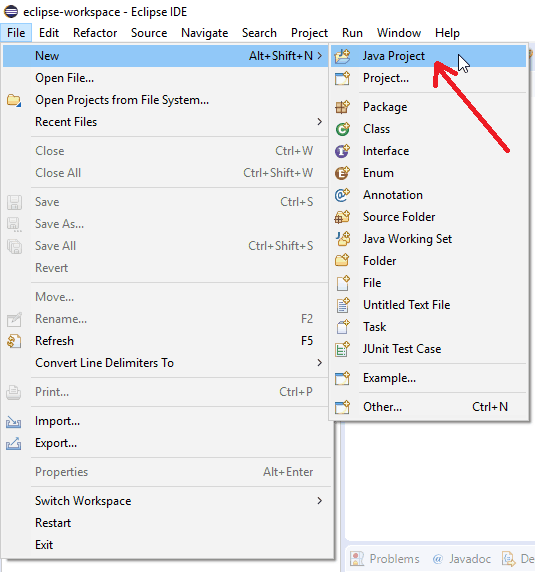Select JUnit Test Case entry
Image resolution: width=535 pixels, height=572 pixels.
point(429,349)
